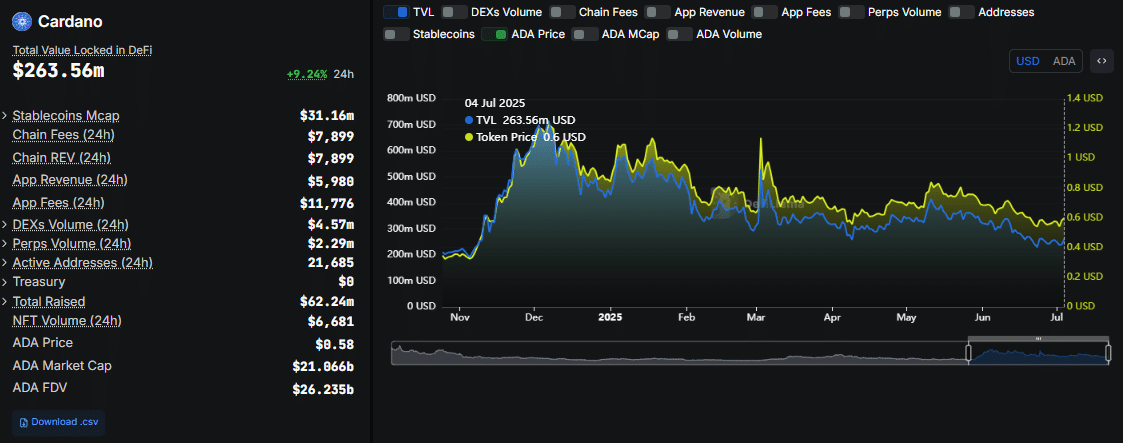Click the selected range in timeline slider

point(1038,354)
